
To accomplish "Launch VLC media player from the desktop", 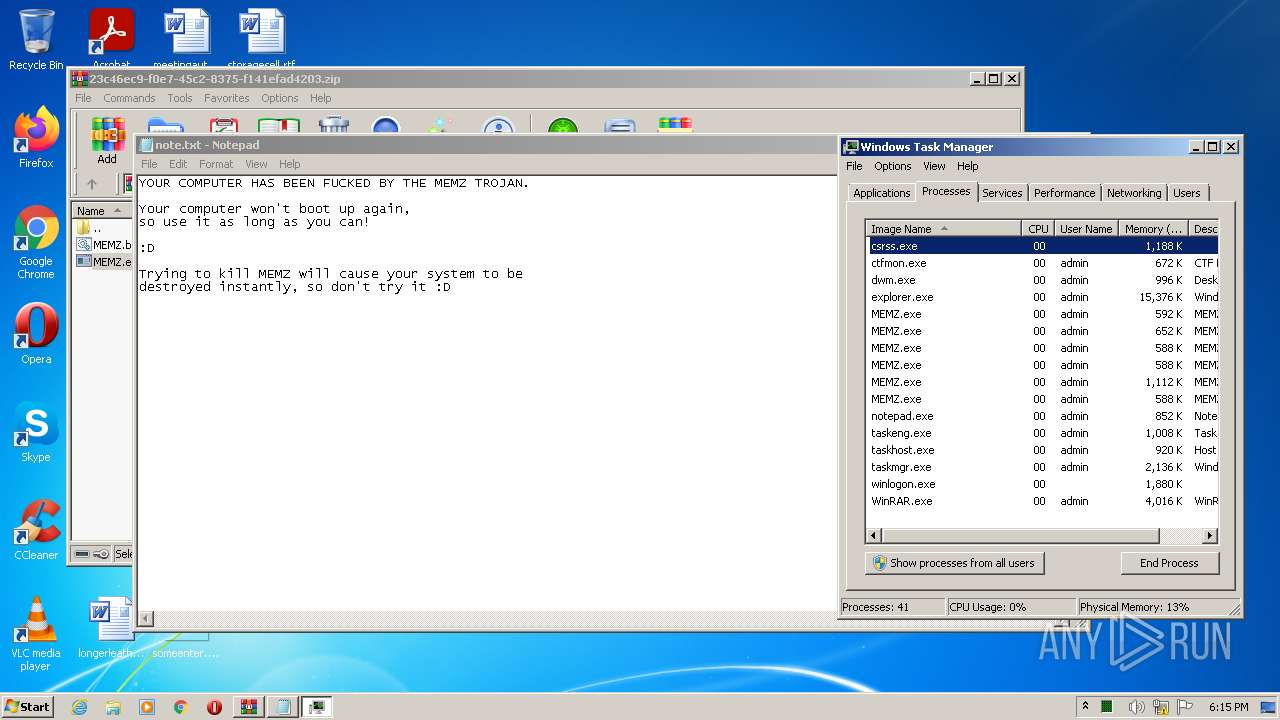I will point(36,634).
